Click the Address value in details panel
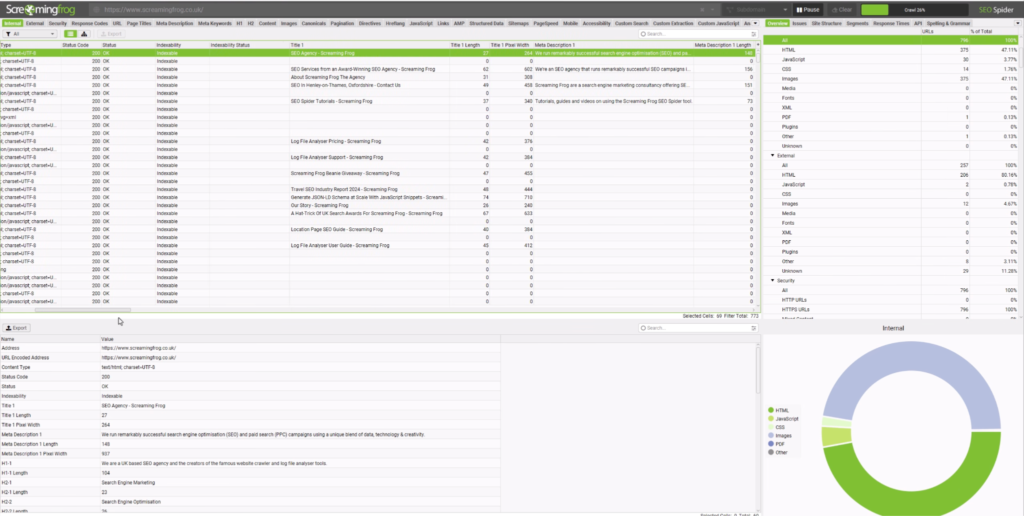Viewport: 1024px width, 516px height. coord(138,348)
